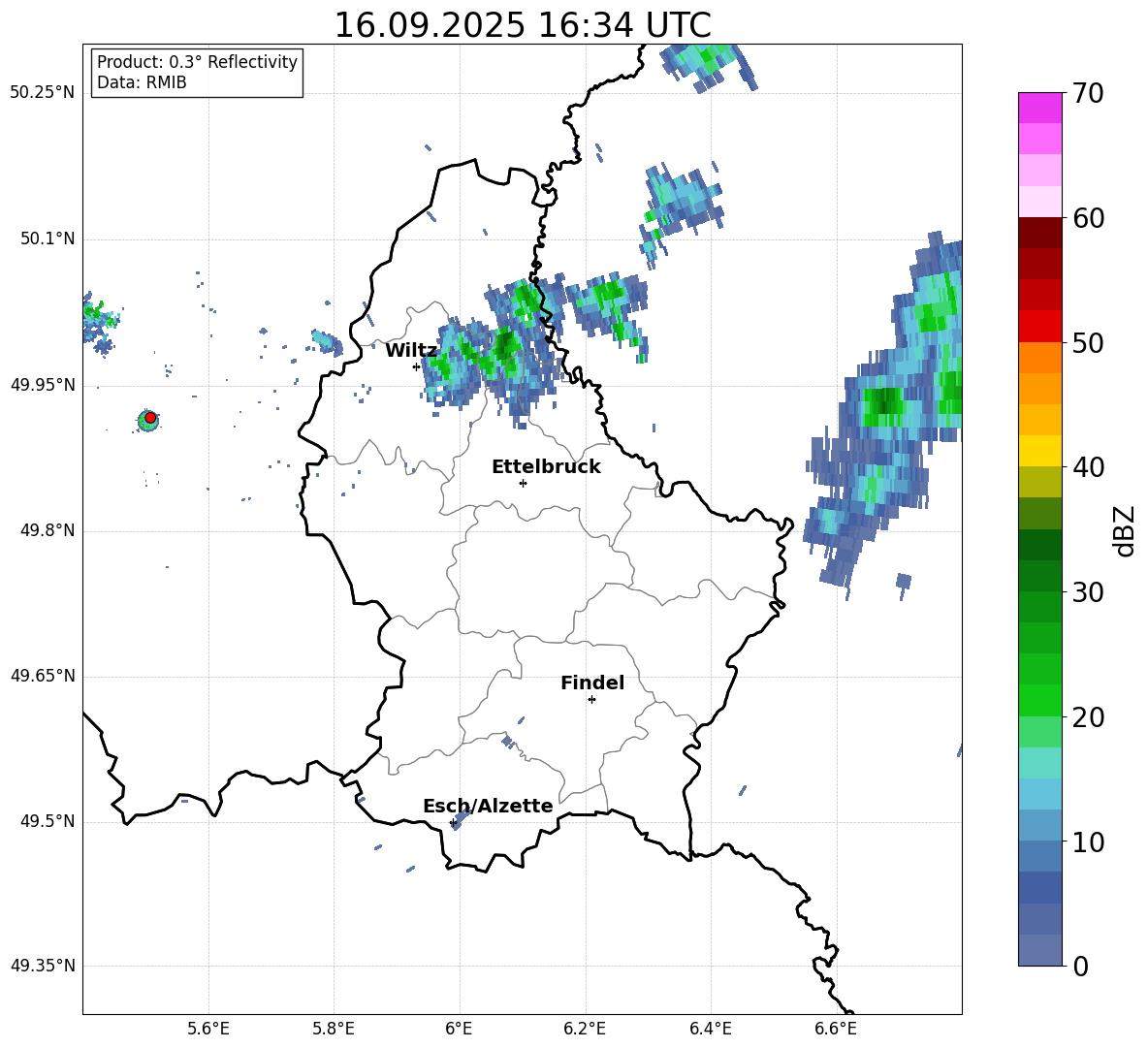
Task: Click the Findel station cross marker
Action: click(591, 700)
